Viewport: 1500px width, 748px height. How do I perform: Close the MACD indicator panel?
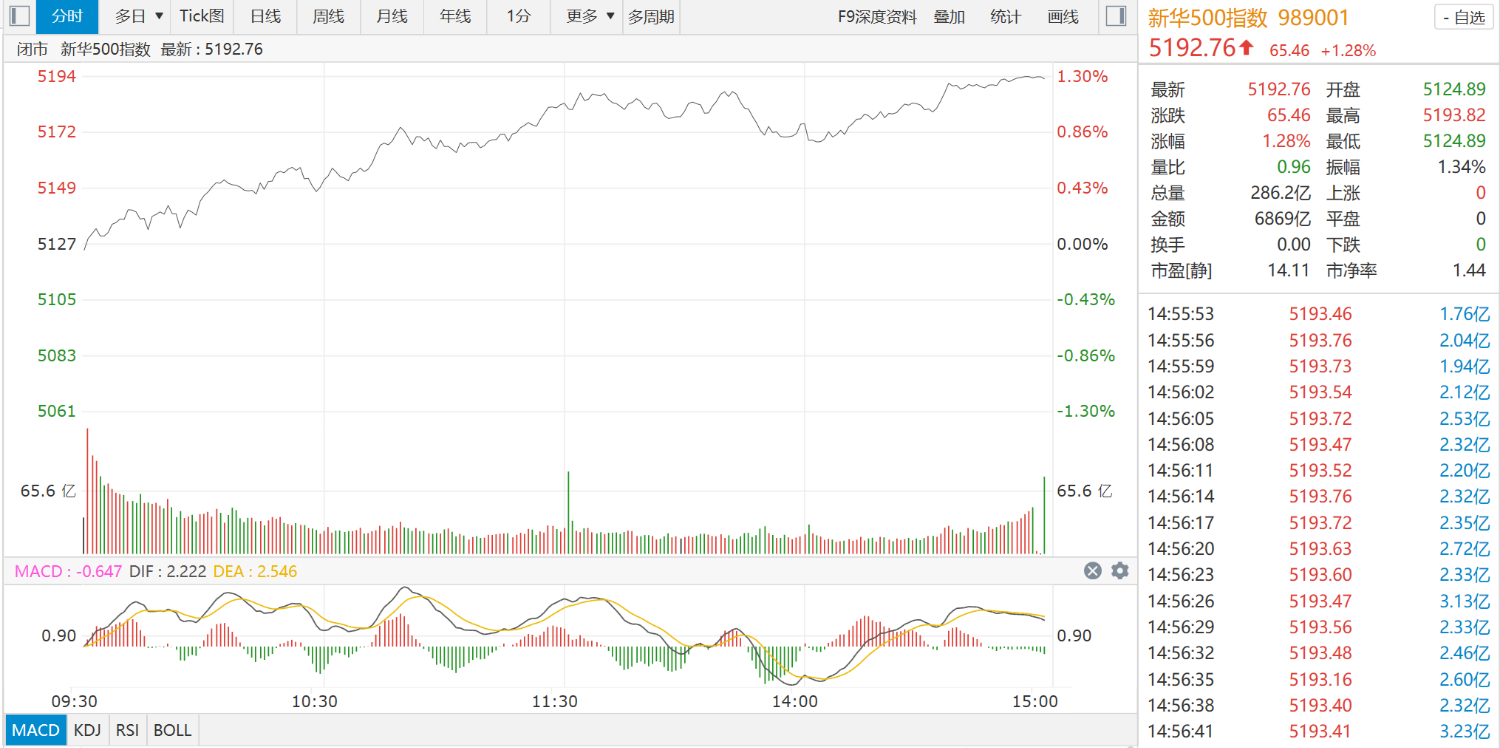pyautogui.click(x=1093, y=571)
